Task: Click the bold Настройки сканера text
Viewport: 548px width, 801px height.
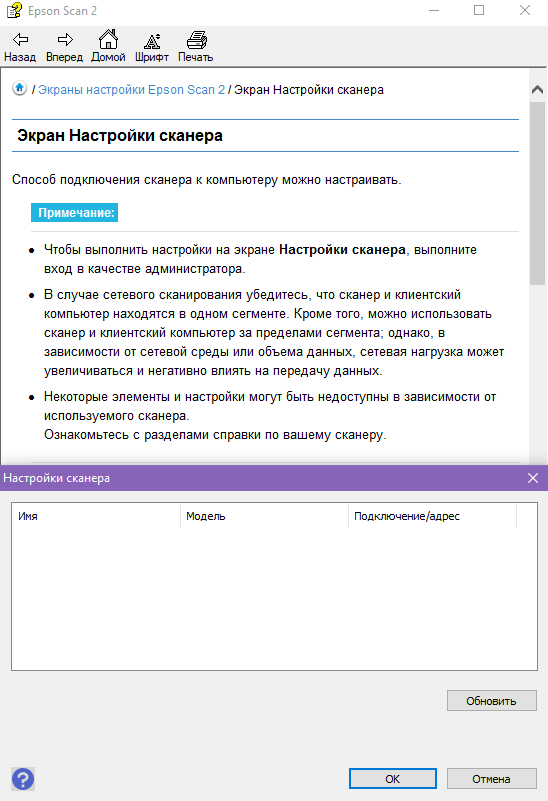Action: click(x=342, y=250)
